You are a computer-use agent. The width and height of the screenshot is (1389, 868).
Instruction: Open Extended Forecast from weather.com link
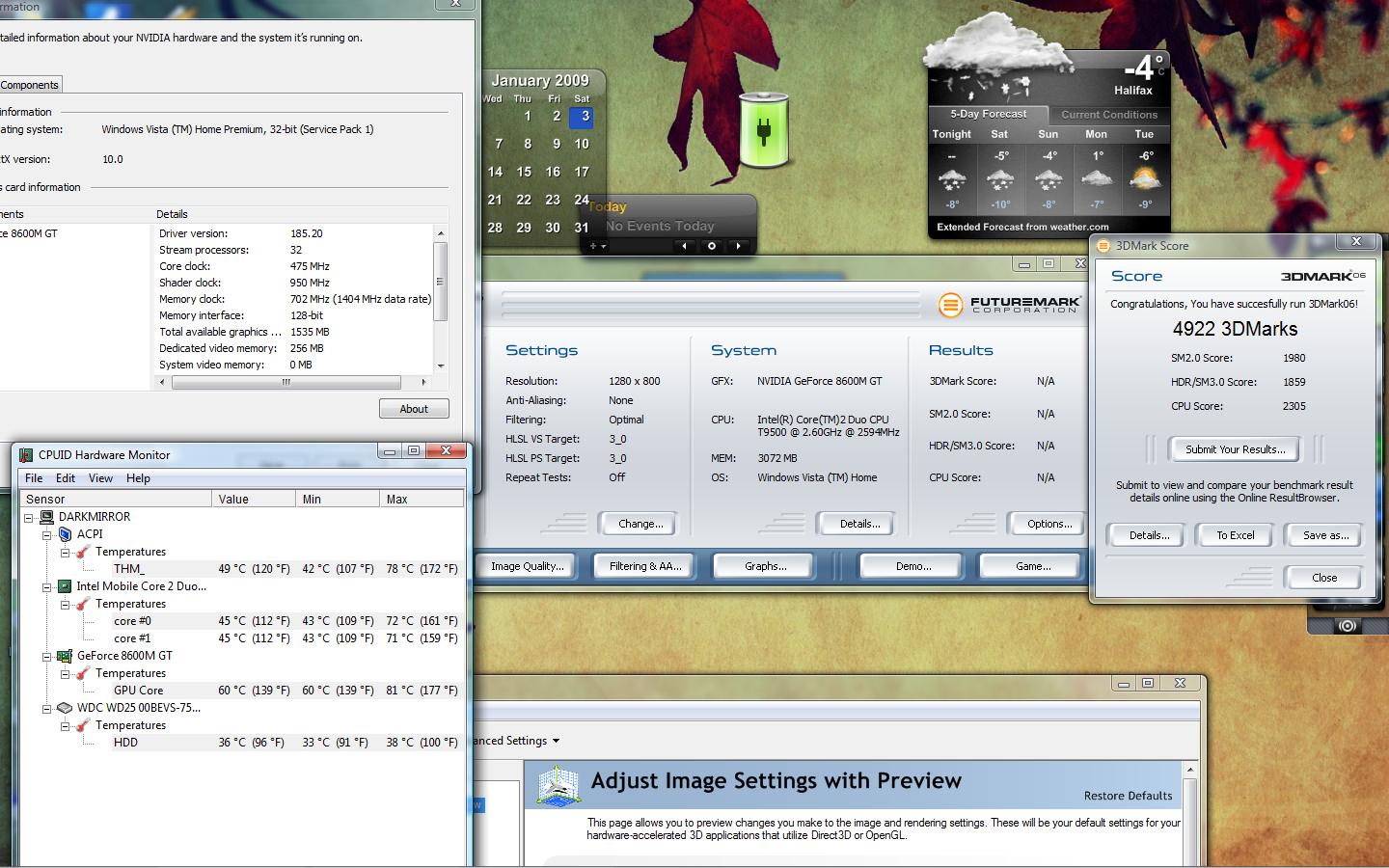point(1022,227)
